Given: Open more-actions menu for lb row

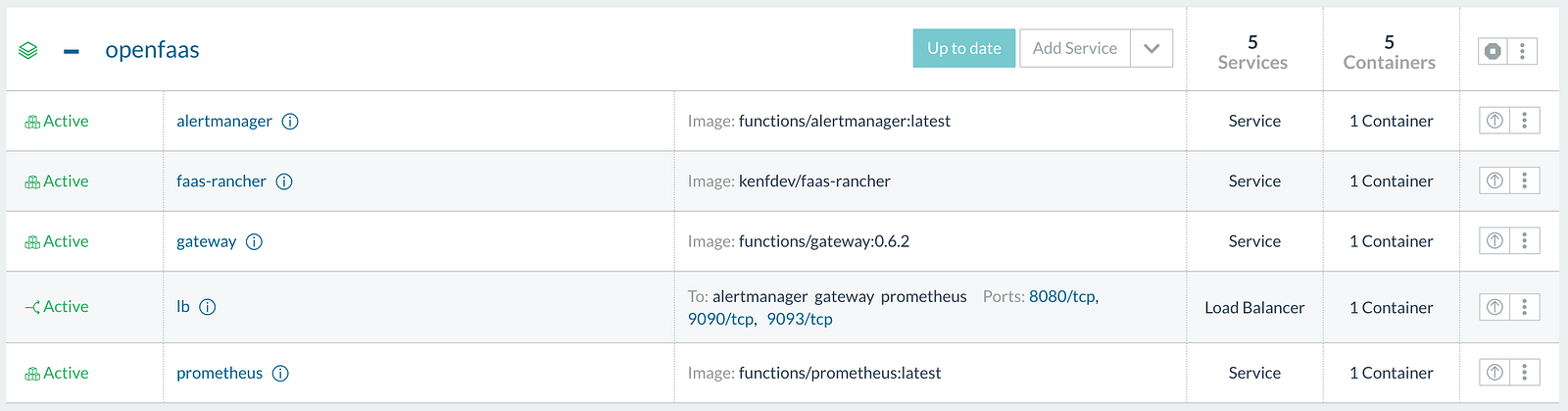Looking at the screenshot, I should [x=1524, y=307].
